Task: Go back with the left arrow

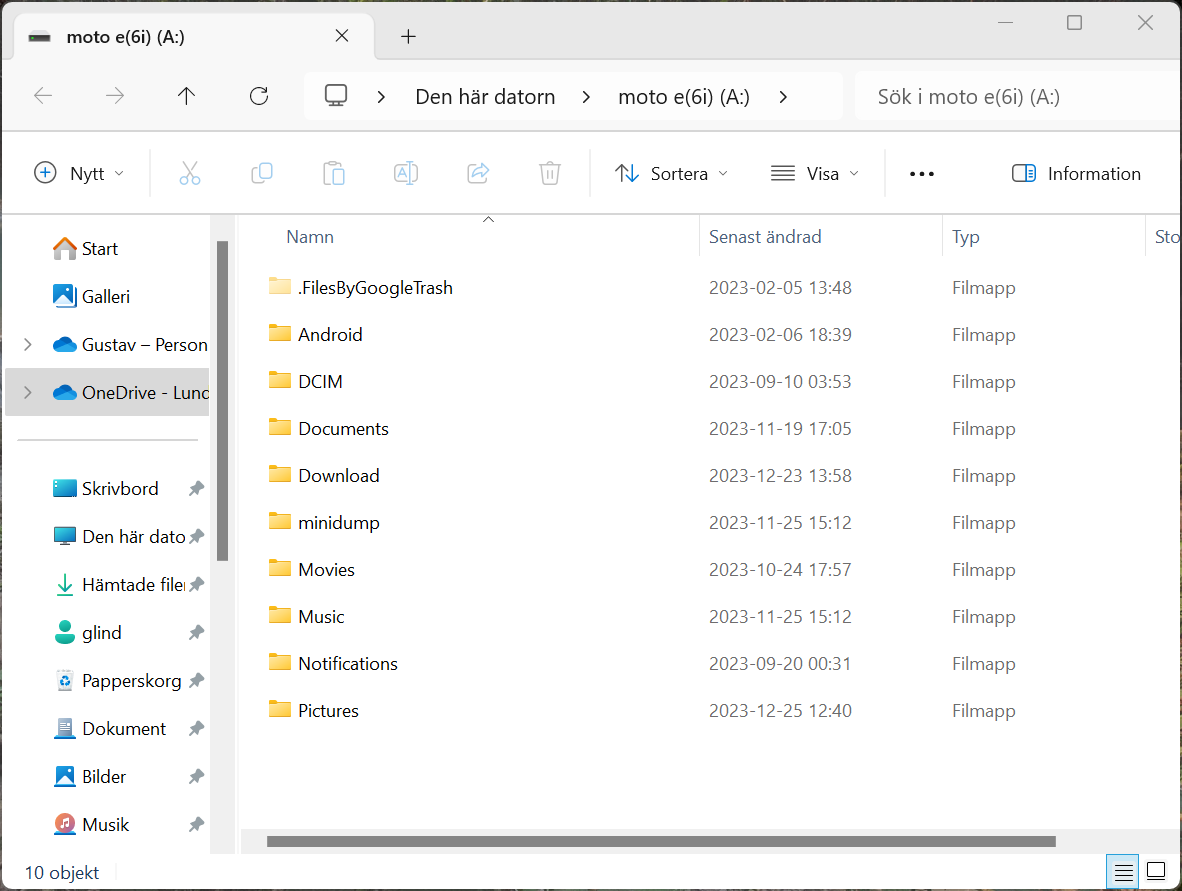Action: pyautogui.click(x=43, y=96)
